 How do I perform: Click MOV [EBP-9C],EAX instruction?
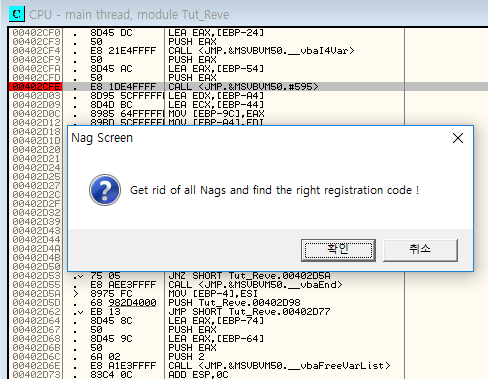216,114
